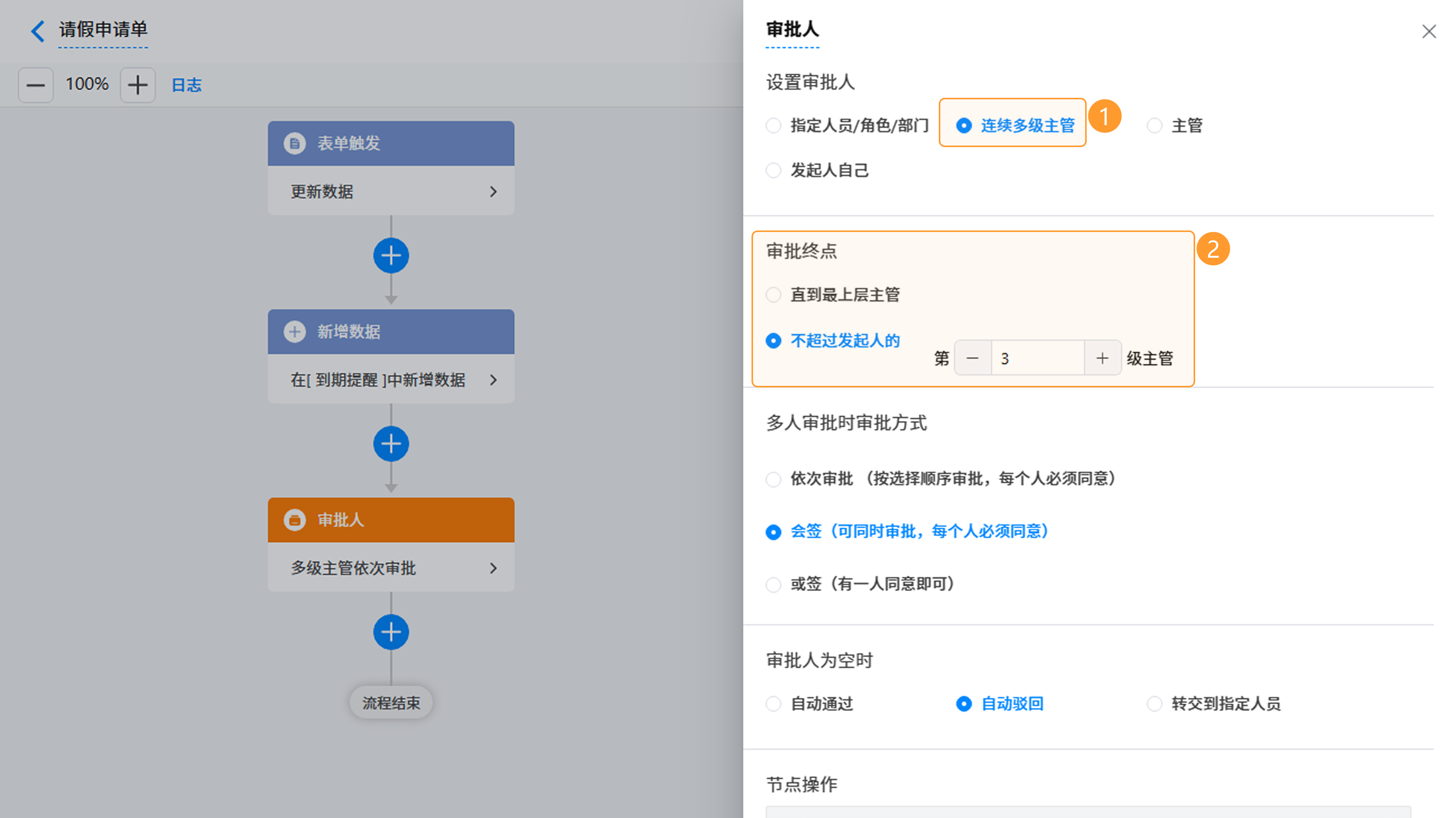The width and height of the screenshot is (1456, 818).
Task: Click the 审批人 node stamp icon
Action: [295, 520]
